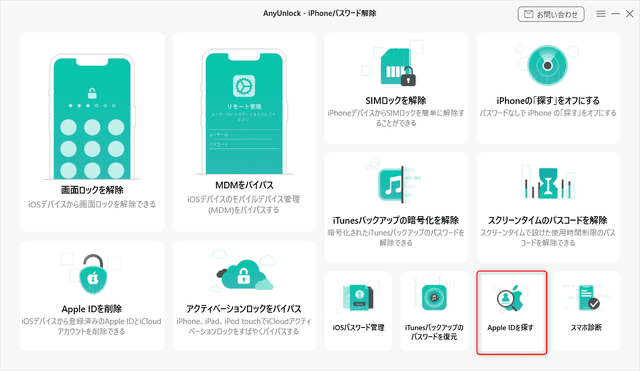Select iOSパスワード管理 label
The height and width of the screenshot is (371, 640).
coord(358,327)
